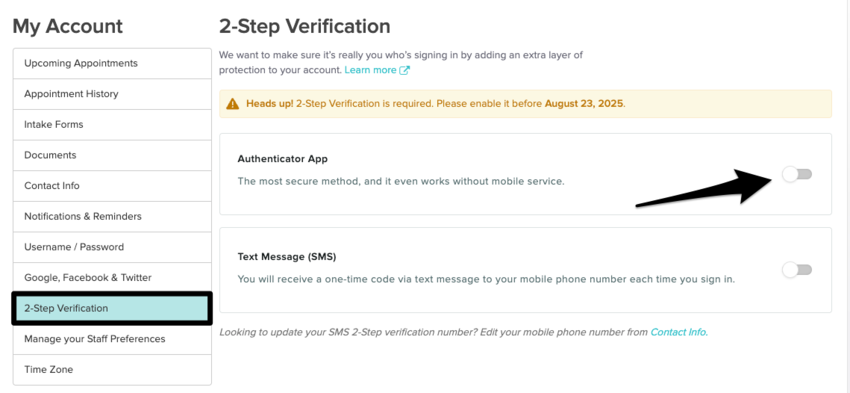Go to Username / Password page
The image size is (850, 393).
tap(112, 247)
